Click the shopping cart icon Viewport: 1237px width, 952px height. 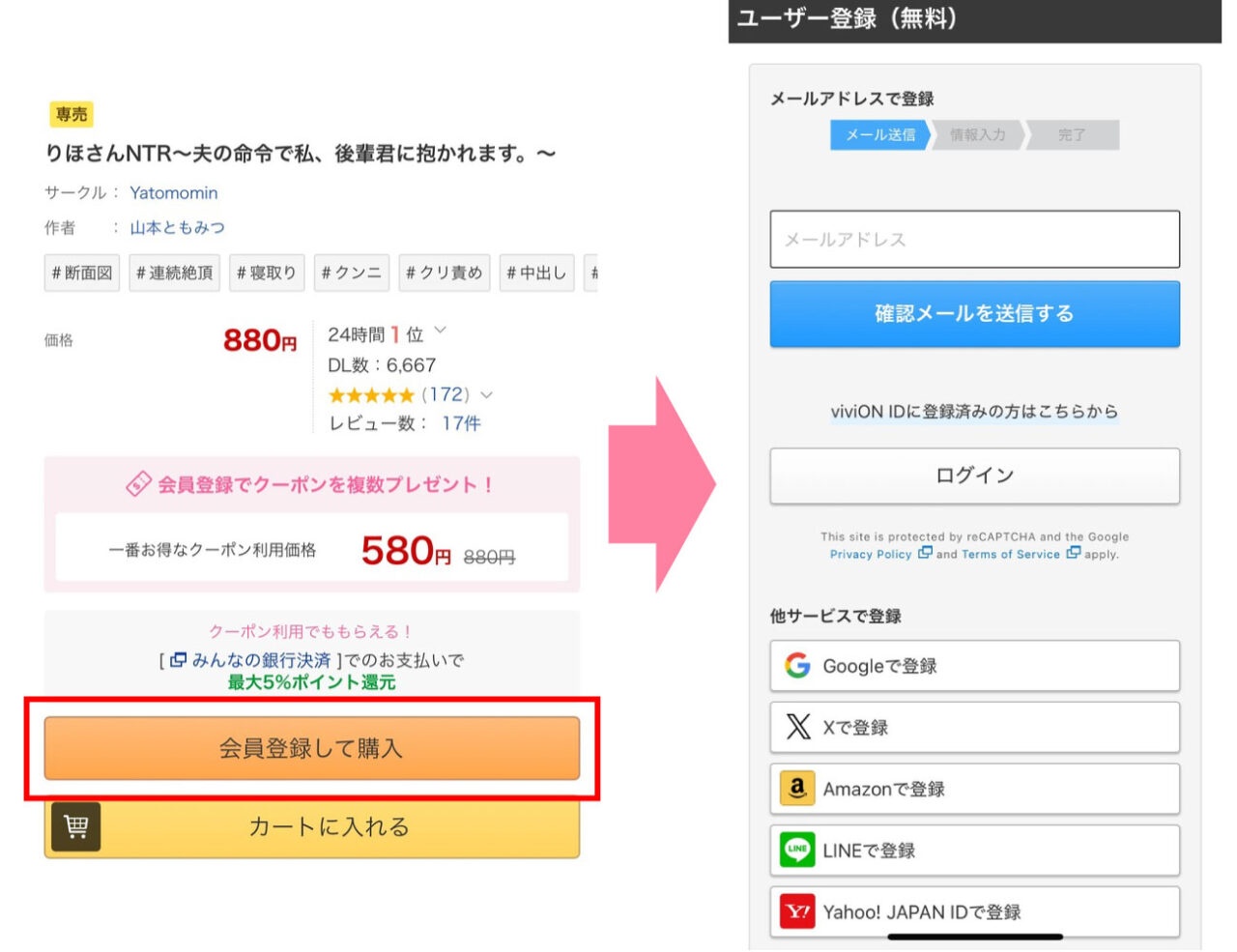point(75,826)
